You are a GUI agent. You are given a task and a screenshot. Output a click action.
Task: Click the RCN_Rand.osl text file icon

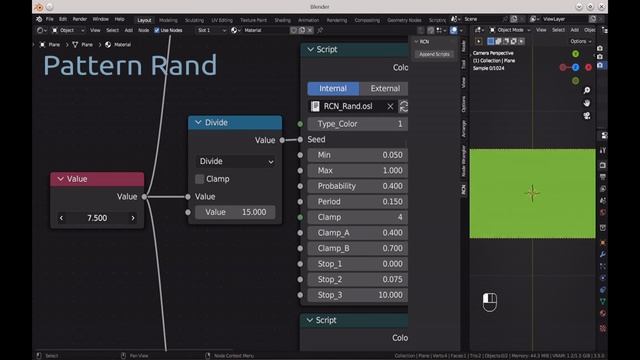pyautogui.click(x=315, y=107)
